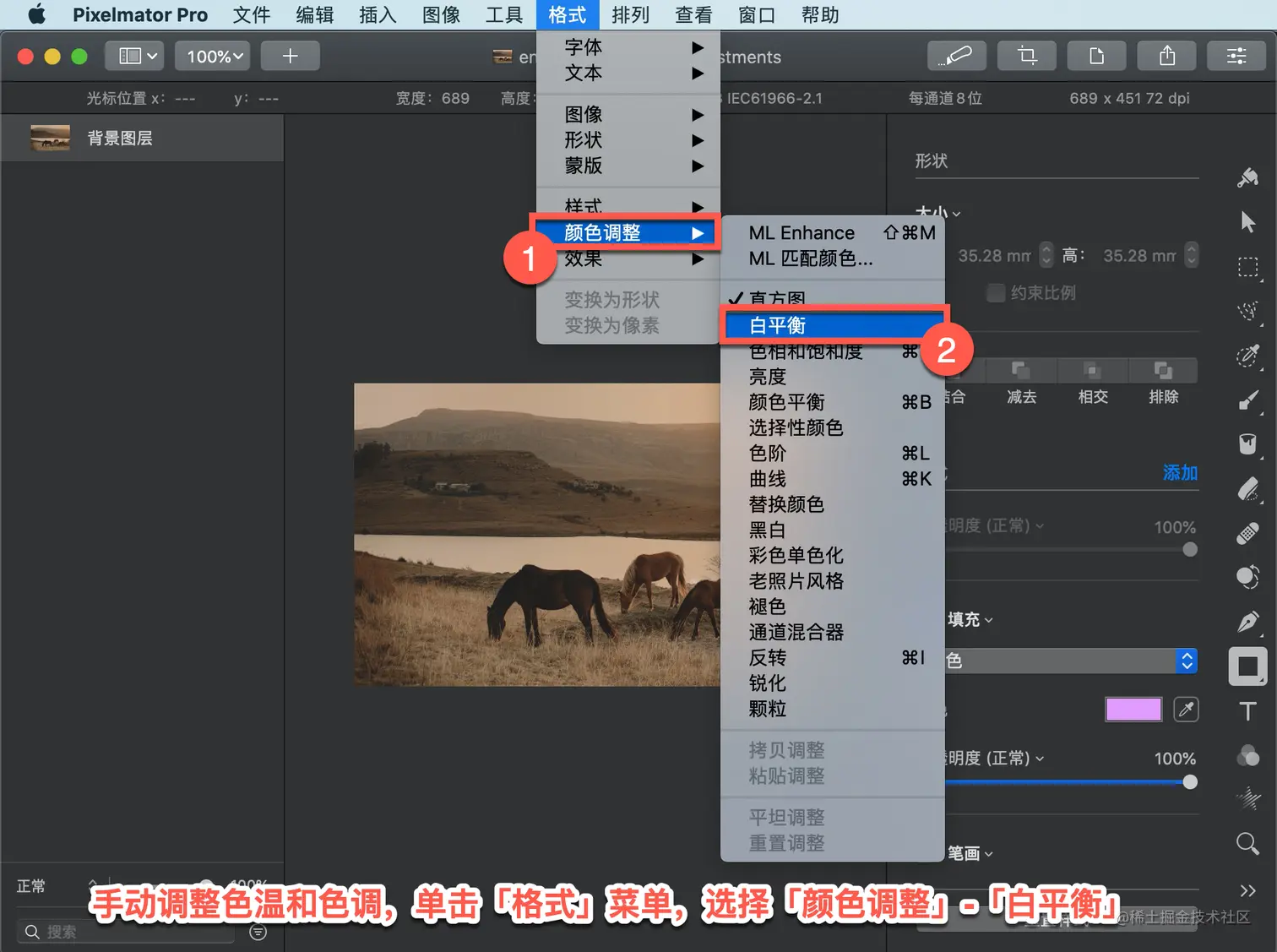The height and width of the screenshot is (952, 1277).
Task: Click the Crop toolbar button
Action: (1027, 56)
